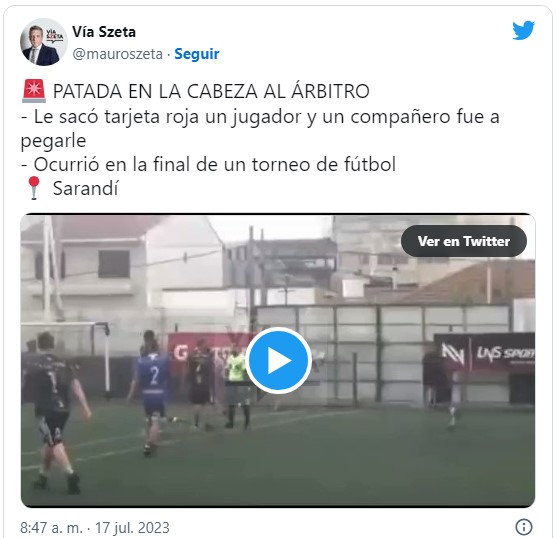The height and width of the screenshot is (538, 558).
Task: Click the headline PATADA EN LA CABEZA AL ÁRBITRO
Action: [x=211, y=91]
